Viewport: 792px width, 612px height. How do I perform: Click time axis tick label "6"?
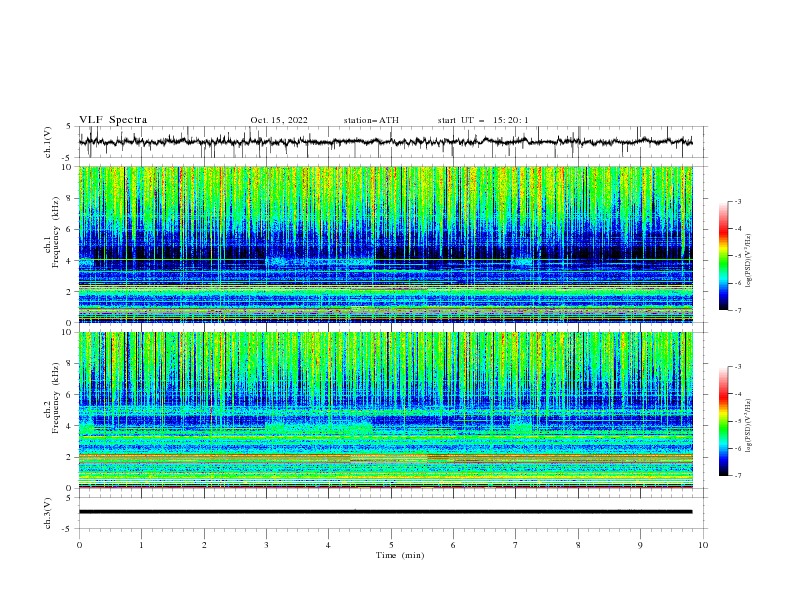point(453,545)
